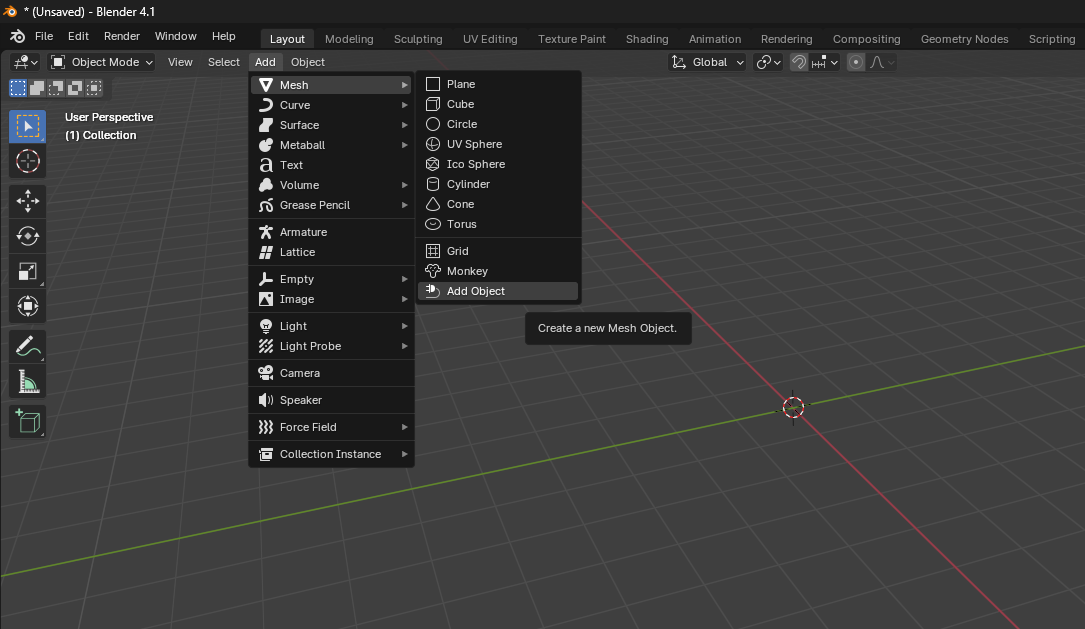Add the Monkey mesh
The image size is (1085, 629).
pos(498,271)
